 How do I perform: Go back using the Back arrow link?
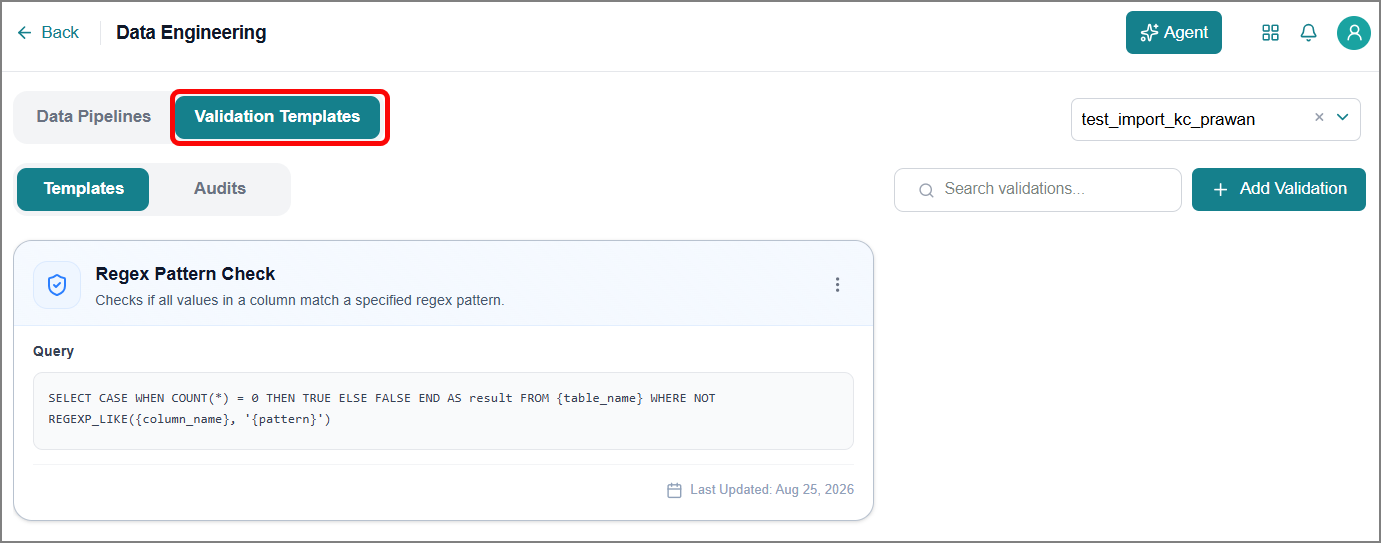pos(48,33)
